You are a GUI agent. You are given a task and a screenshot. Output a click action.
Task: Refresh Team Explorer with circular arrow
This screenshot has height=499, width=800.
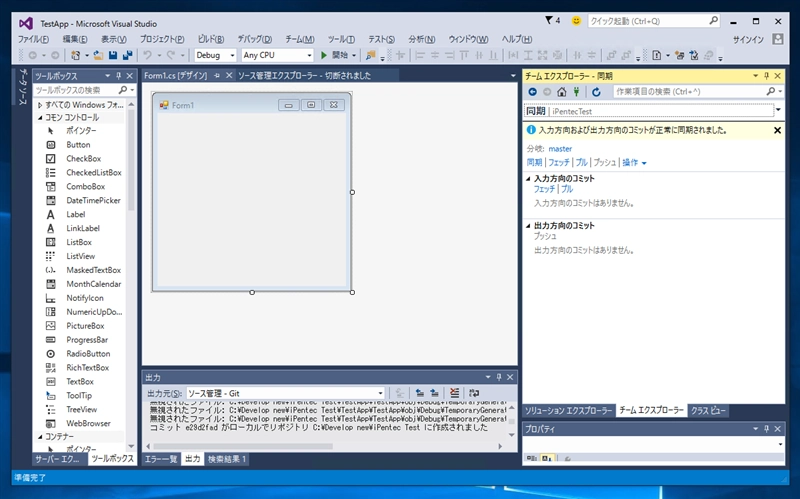596,92
